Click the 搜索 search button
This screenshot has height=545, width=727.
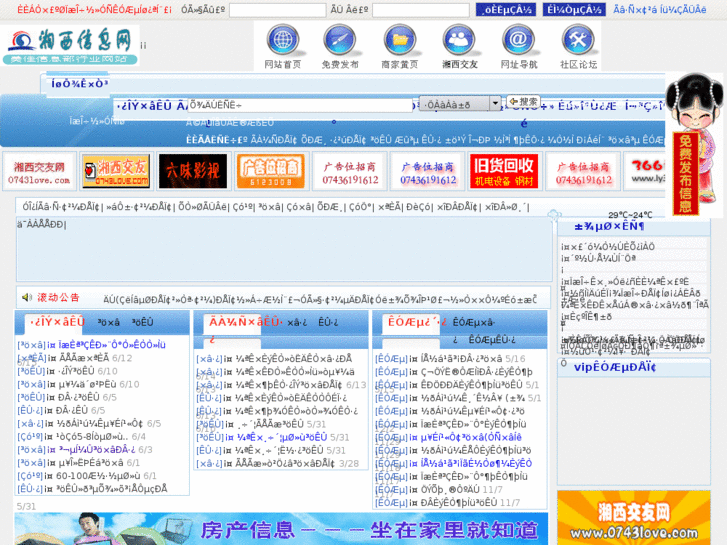(x=523, y=102)
